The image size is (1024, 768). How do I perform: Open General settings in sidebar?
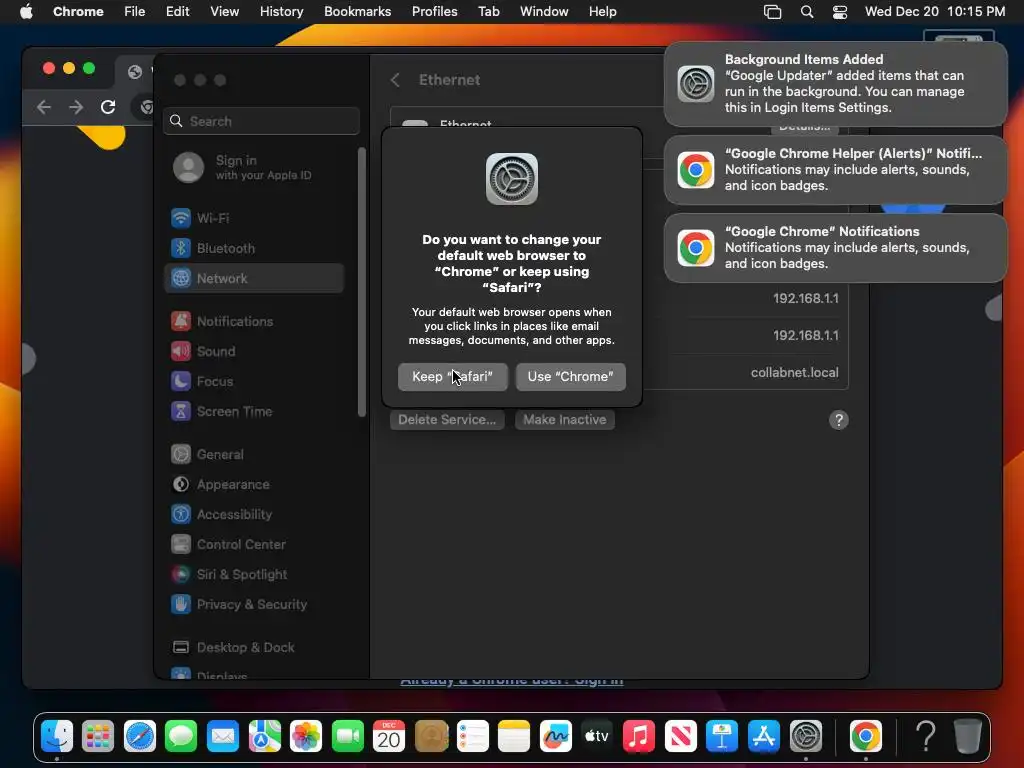tap(255, 455)
